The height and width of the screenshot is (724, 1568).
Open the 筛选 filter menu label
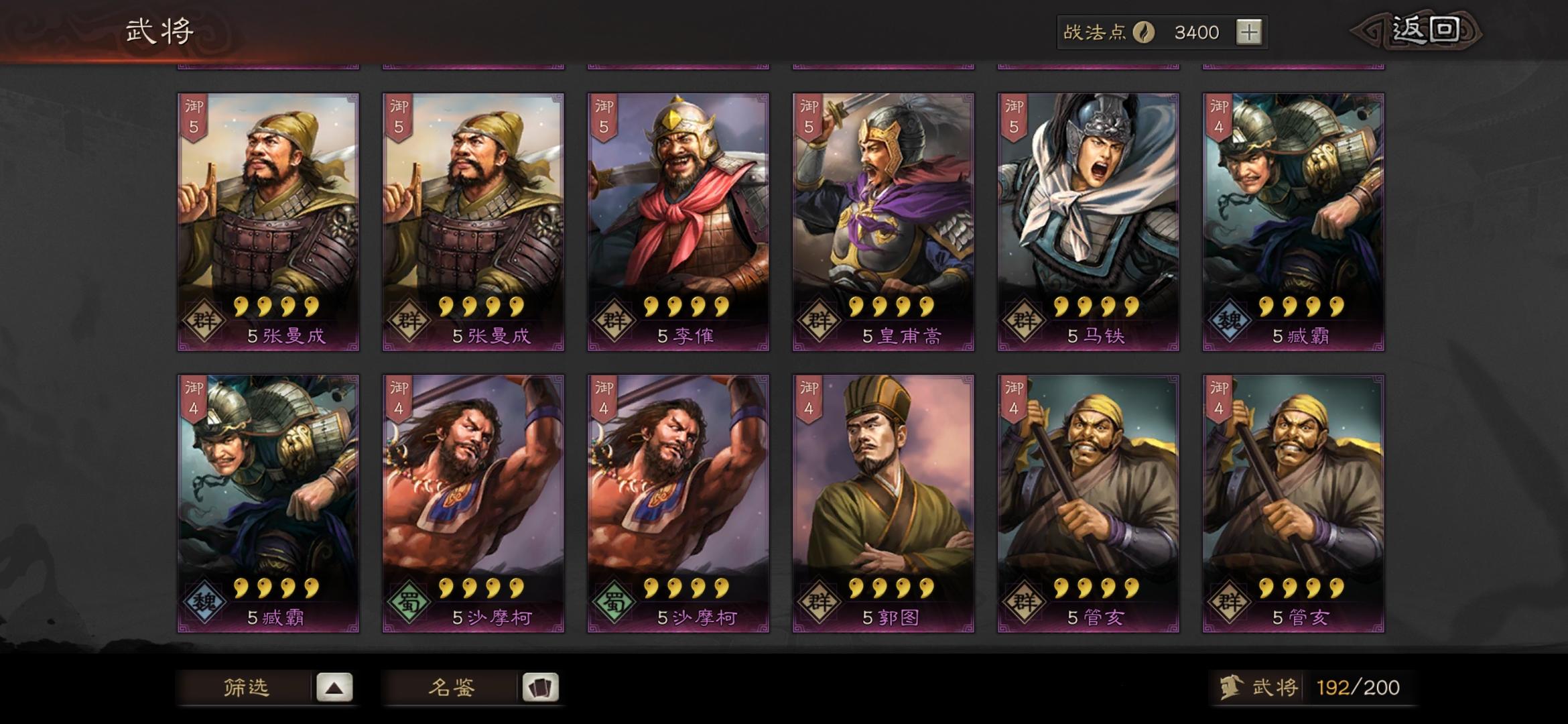[246, 688]
